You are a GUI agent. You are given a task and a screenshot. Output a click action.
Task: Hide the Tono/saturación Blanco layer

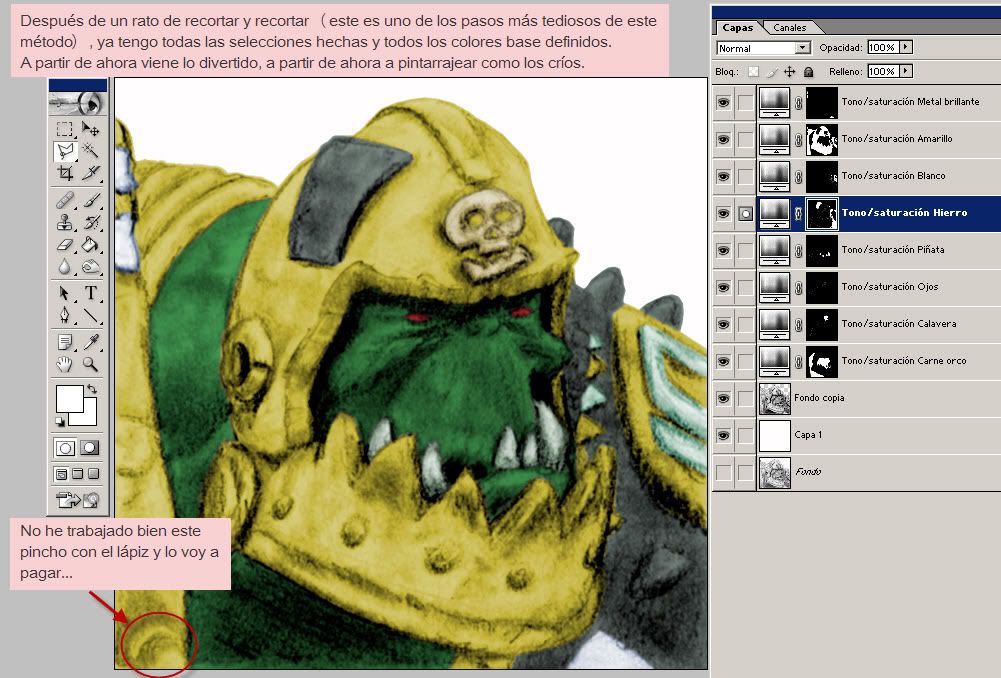coord(723,176)
